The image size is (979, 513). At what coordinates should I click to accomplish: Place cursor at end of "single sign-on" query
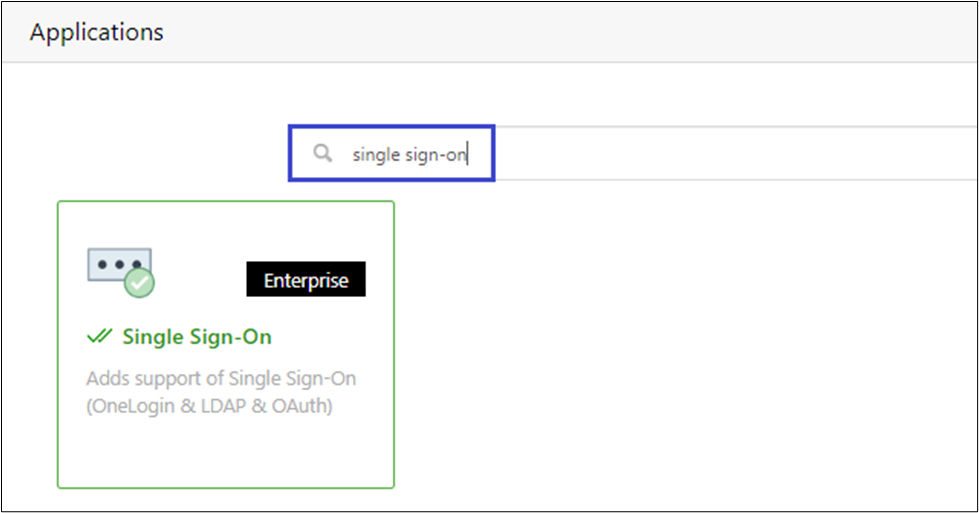pos(468,155)
